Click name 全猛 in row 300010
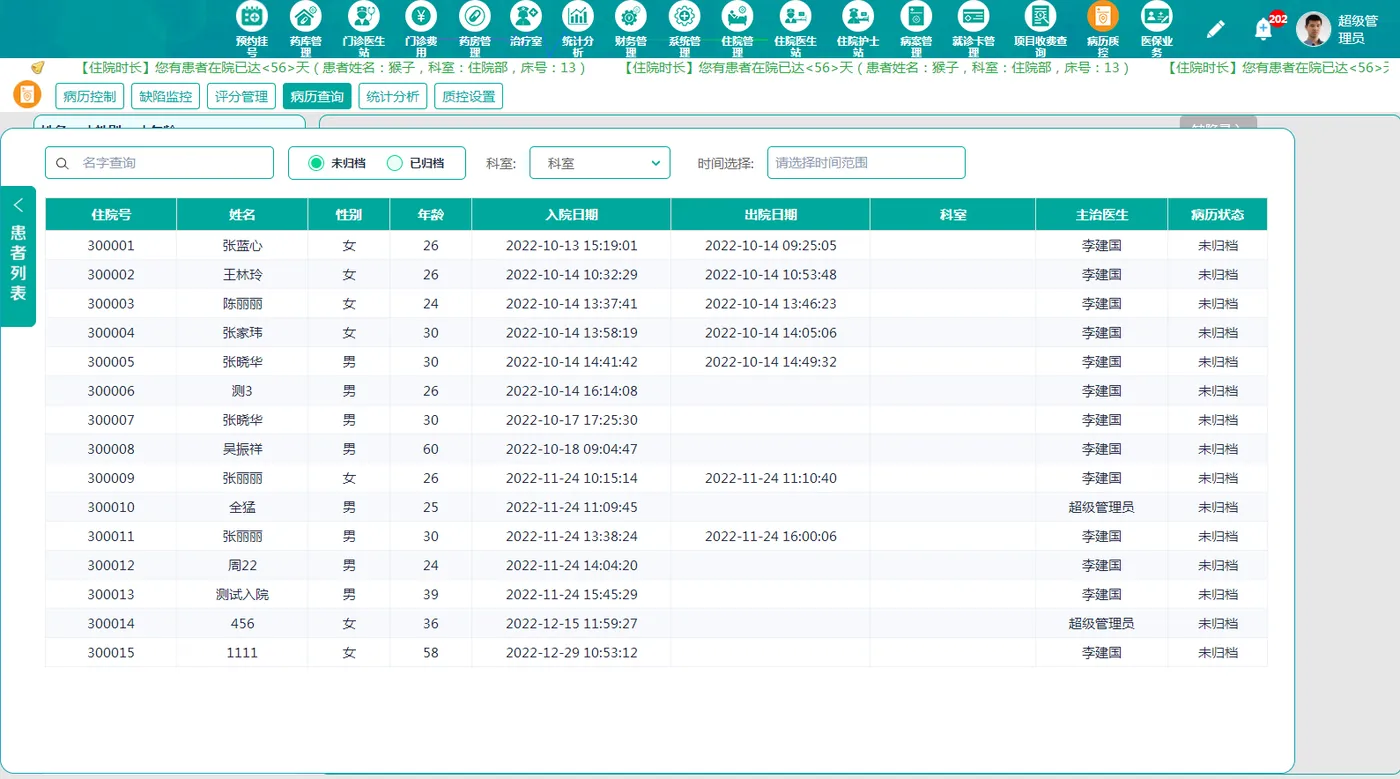 pos(242,507)
